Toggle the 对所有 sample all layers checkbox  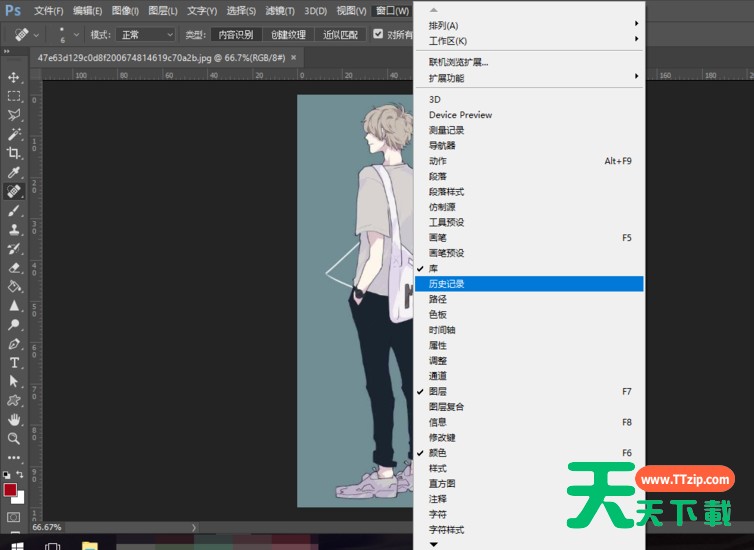[378, 34]
